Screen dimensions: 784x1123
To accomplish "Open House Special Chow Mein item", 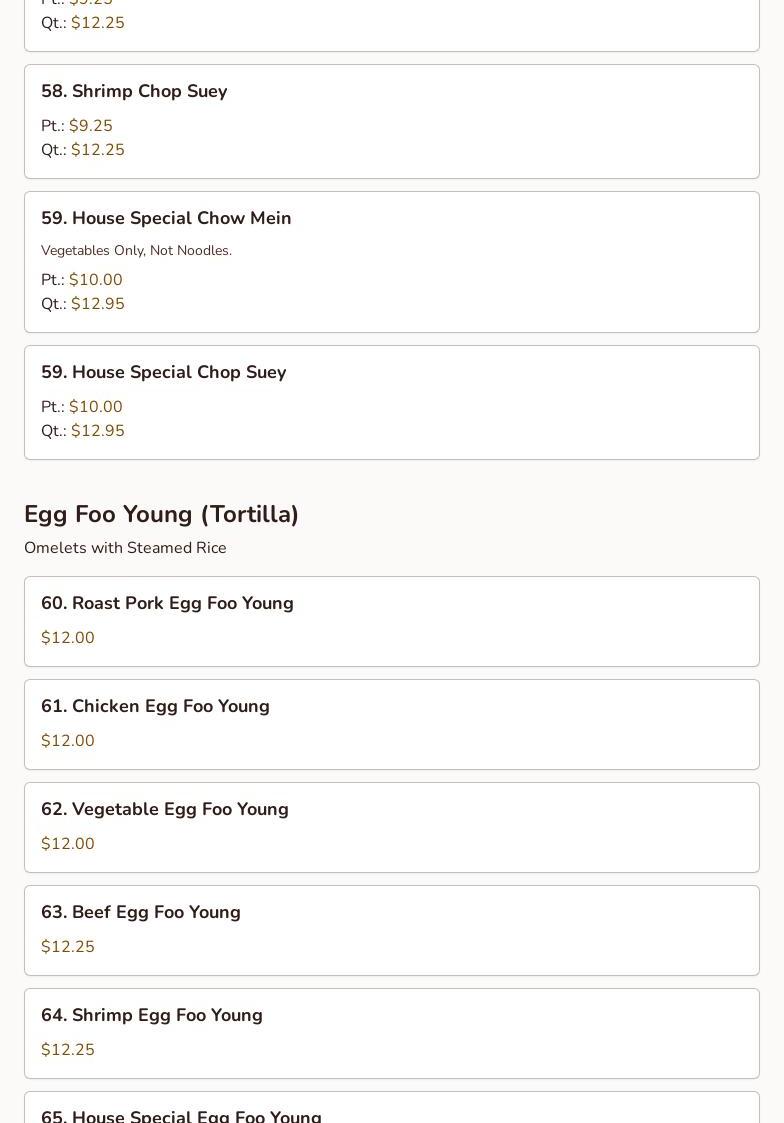I will [166, 218].
